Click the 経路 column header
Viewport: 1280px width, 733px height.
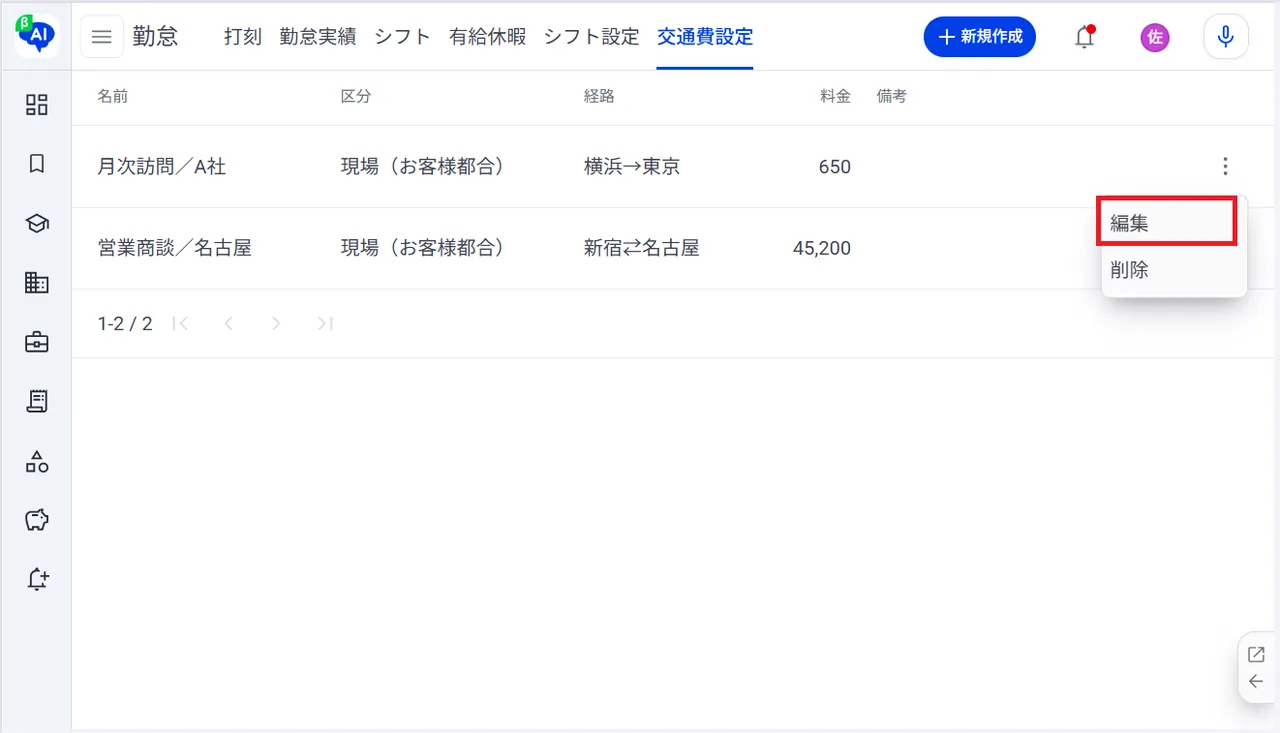pyautogui.click(x=599, y=97)
